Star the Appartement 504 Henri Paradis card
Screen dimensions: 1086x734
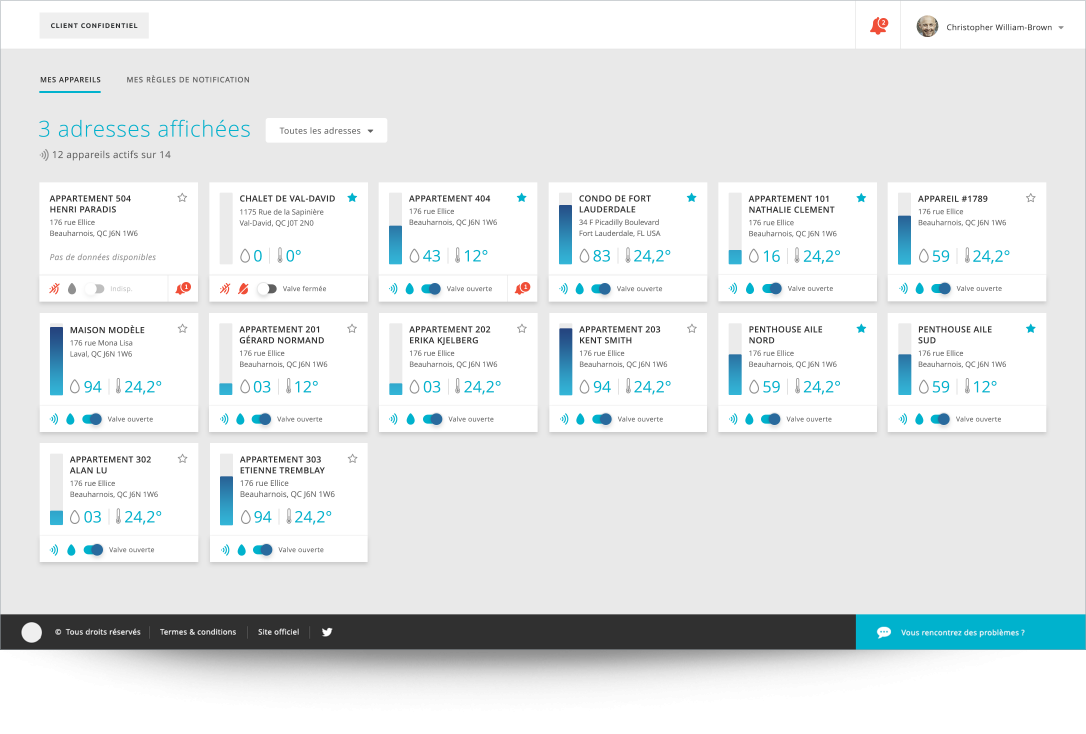click(x=182, y=198)
